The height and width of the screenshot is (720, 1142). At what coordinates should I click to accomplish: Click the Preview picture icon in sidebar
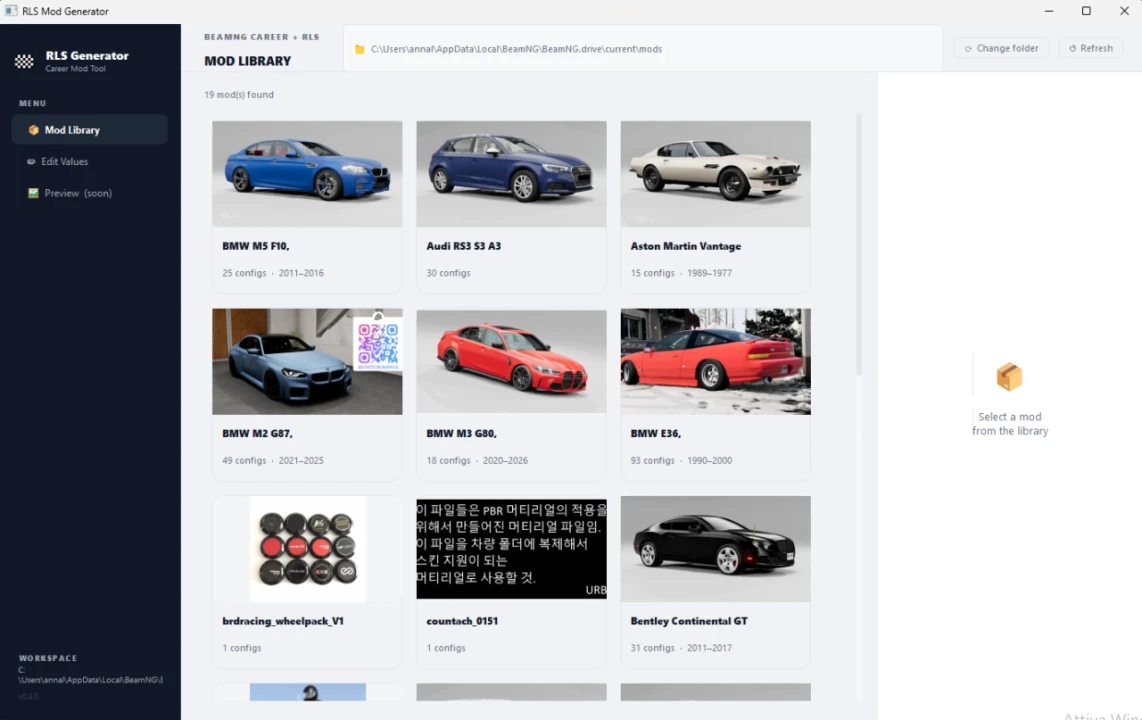point(33,193)
